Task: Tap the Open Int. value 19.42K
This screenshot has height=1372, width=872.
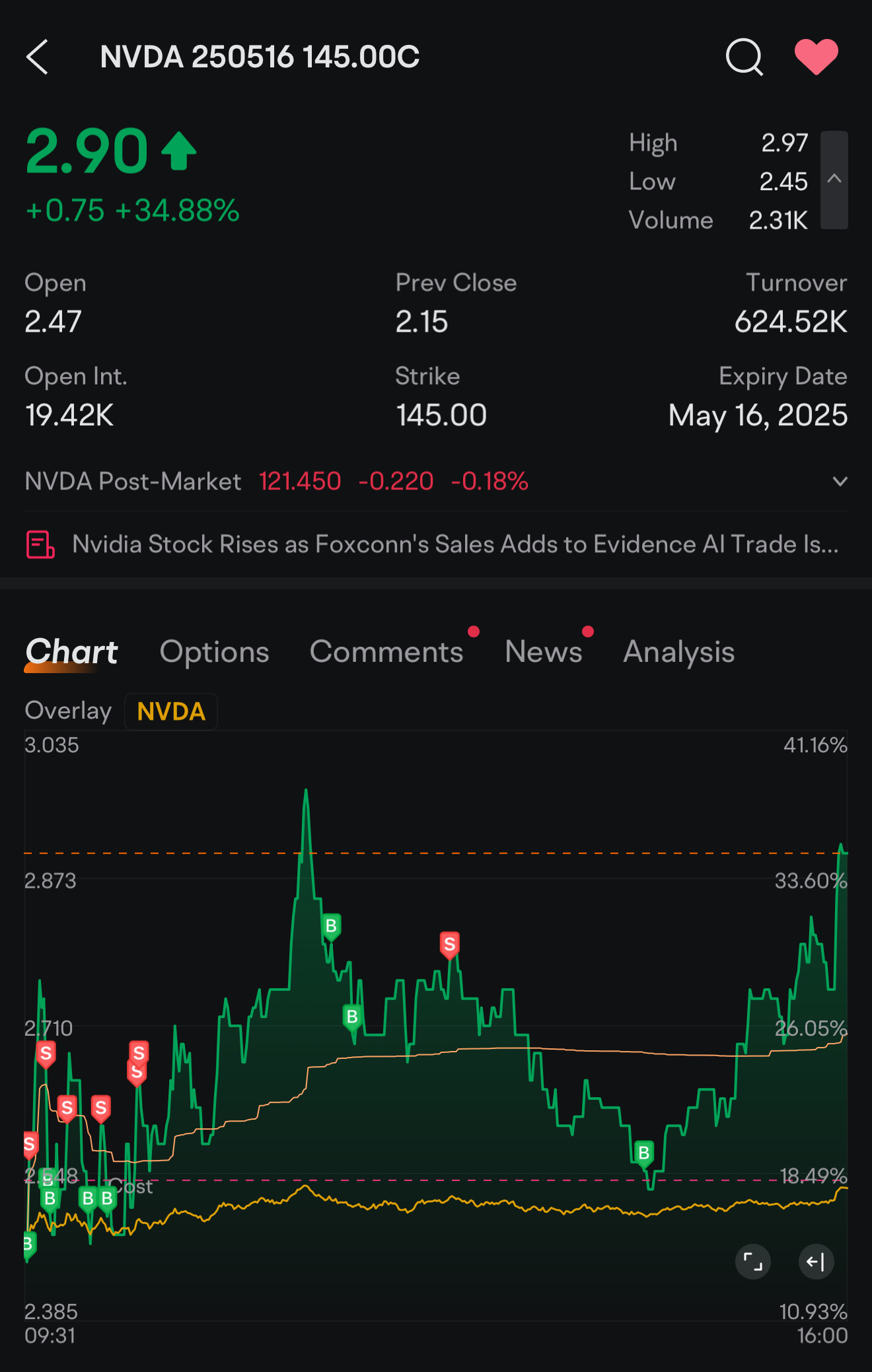Action: (69, 415)
